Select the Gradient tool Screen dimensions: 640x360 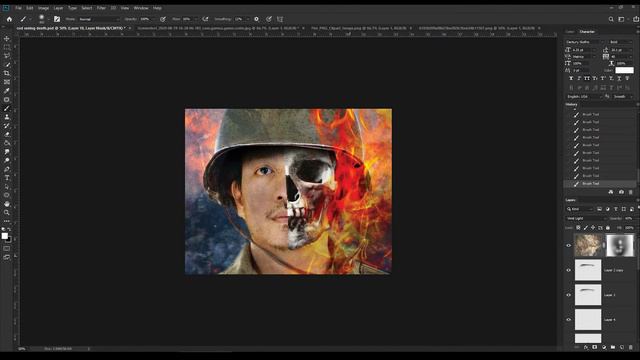7,143
